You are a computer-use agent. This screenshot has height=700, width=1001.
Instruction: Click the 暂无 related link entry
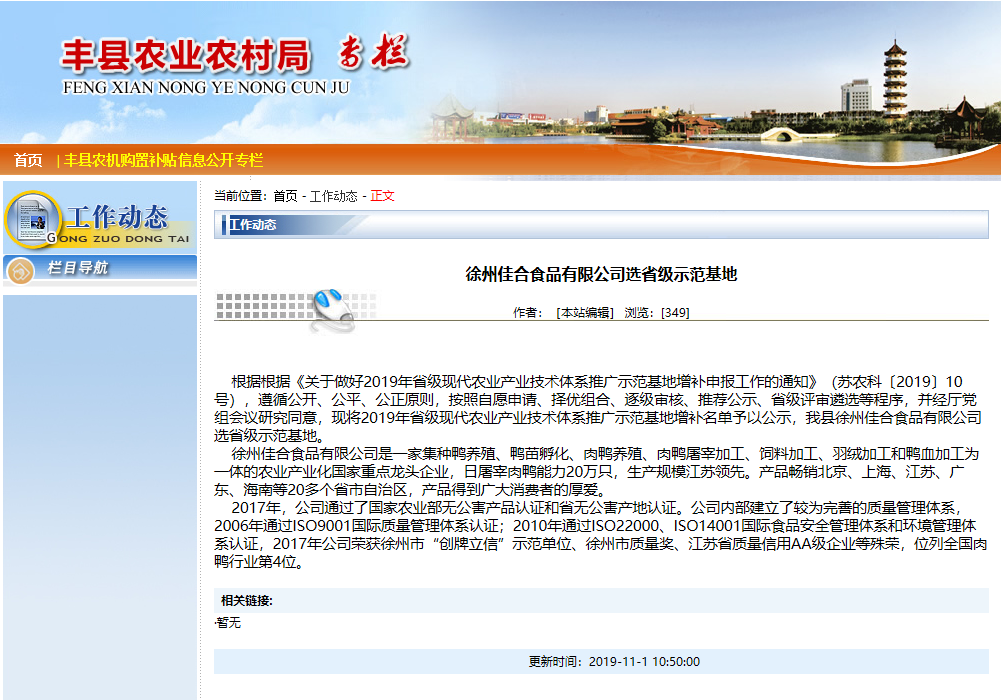click(x=229, y=623)
